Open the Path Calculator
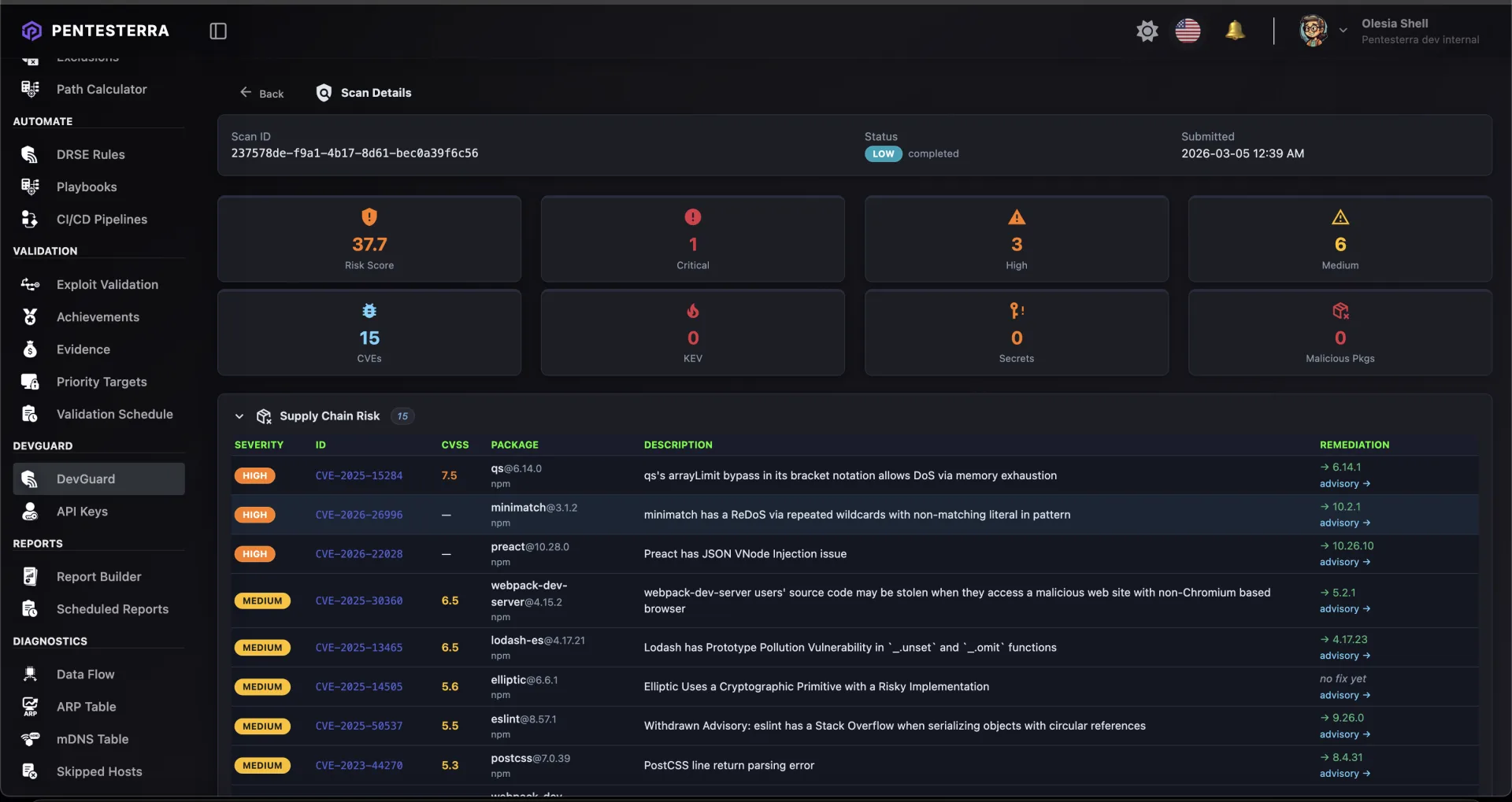This screenshot has height=802, width=1512. pos(101,89)
